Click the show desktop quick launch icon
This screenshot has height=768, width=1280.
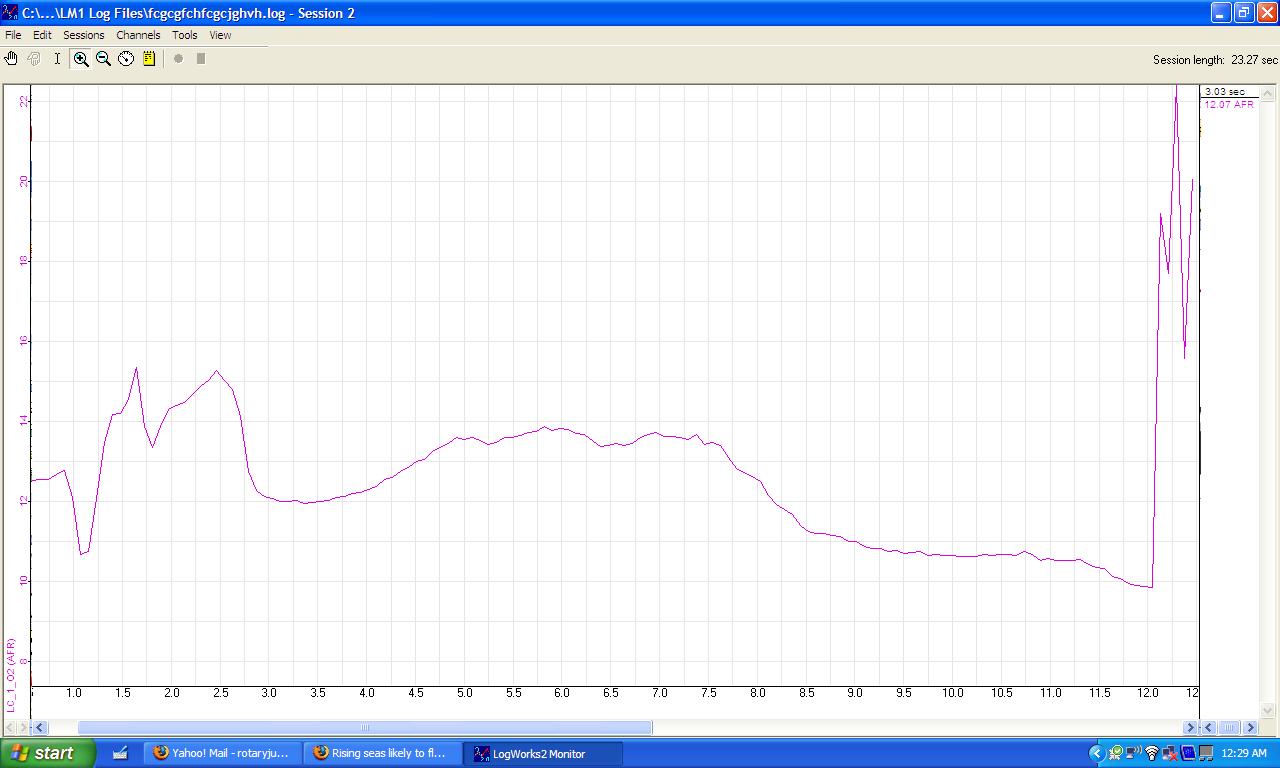120,753
